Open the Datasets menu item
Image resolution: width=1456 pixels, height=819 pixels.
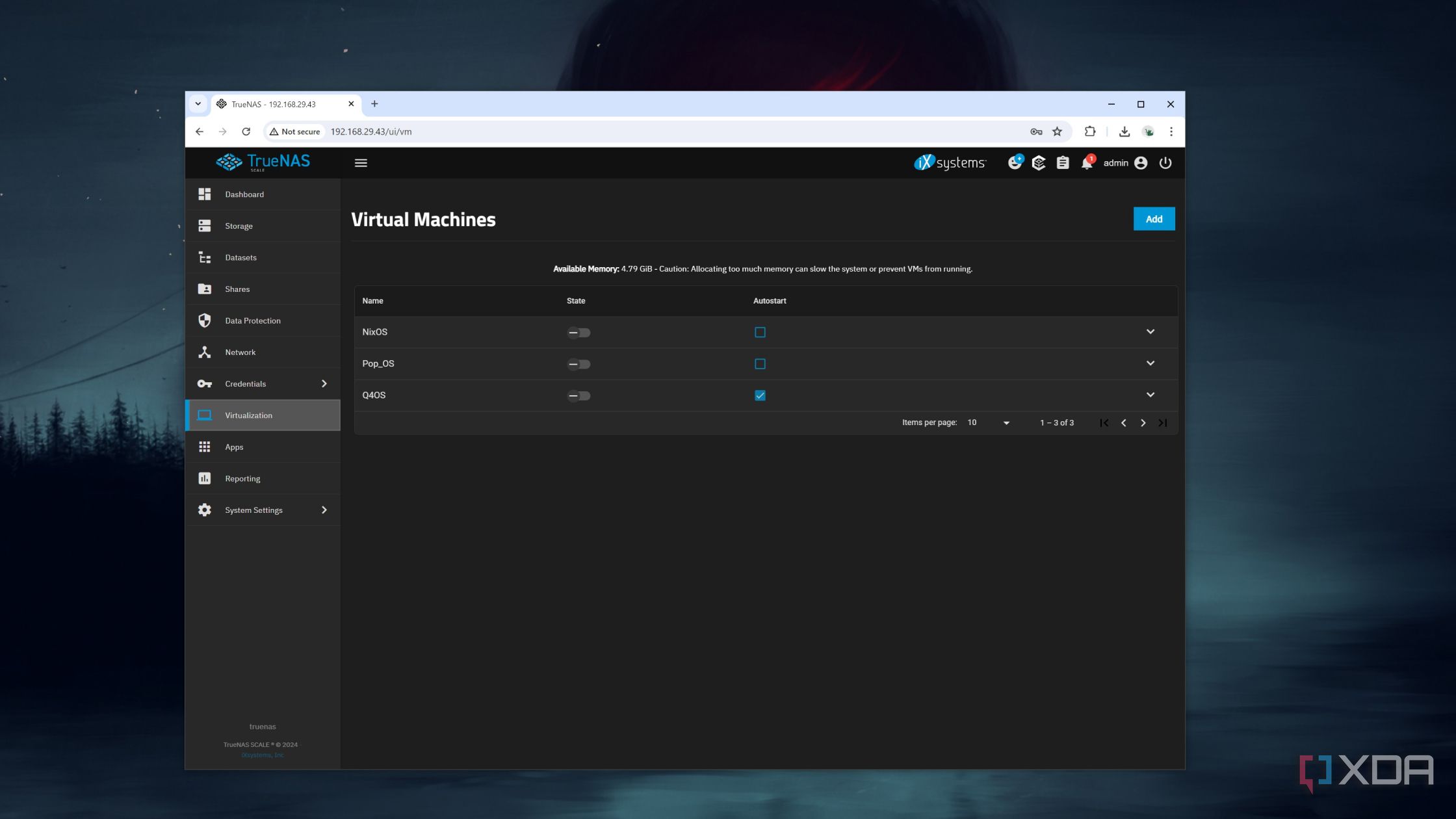click(263, 257)
